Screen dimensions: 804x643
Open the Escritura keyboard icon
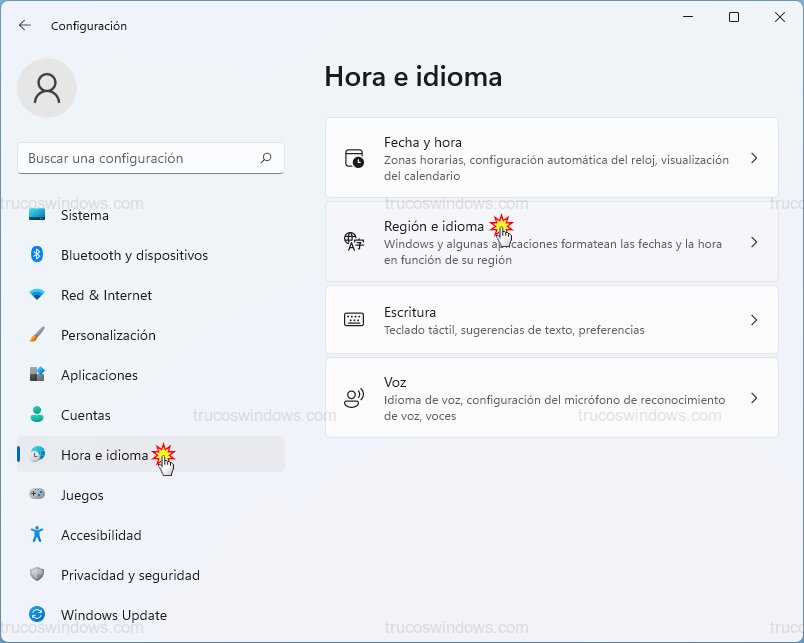tap(355, 320)
